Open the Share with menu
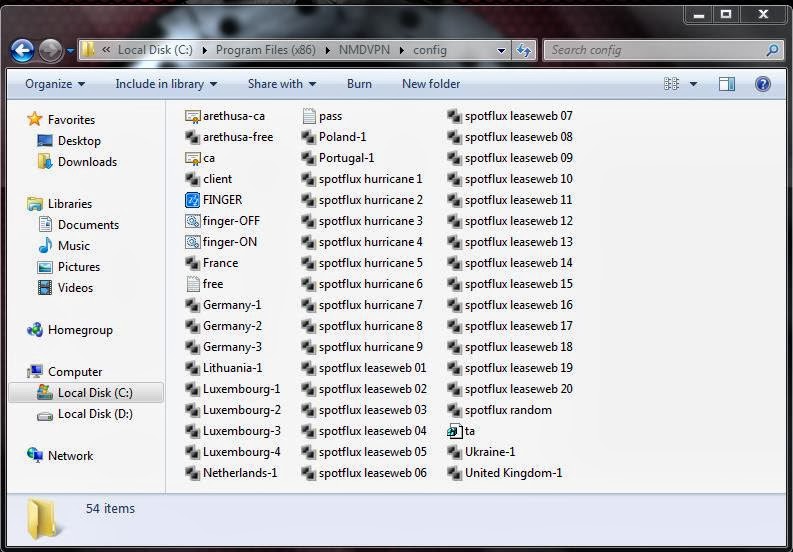793x552 pixels. [282, 84]
